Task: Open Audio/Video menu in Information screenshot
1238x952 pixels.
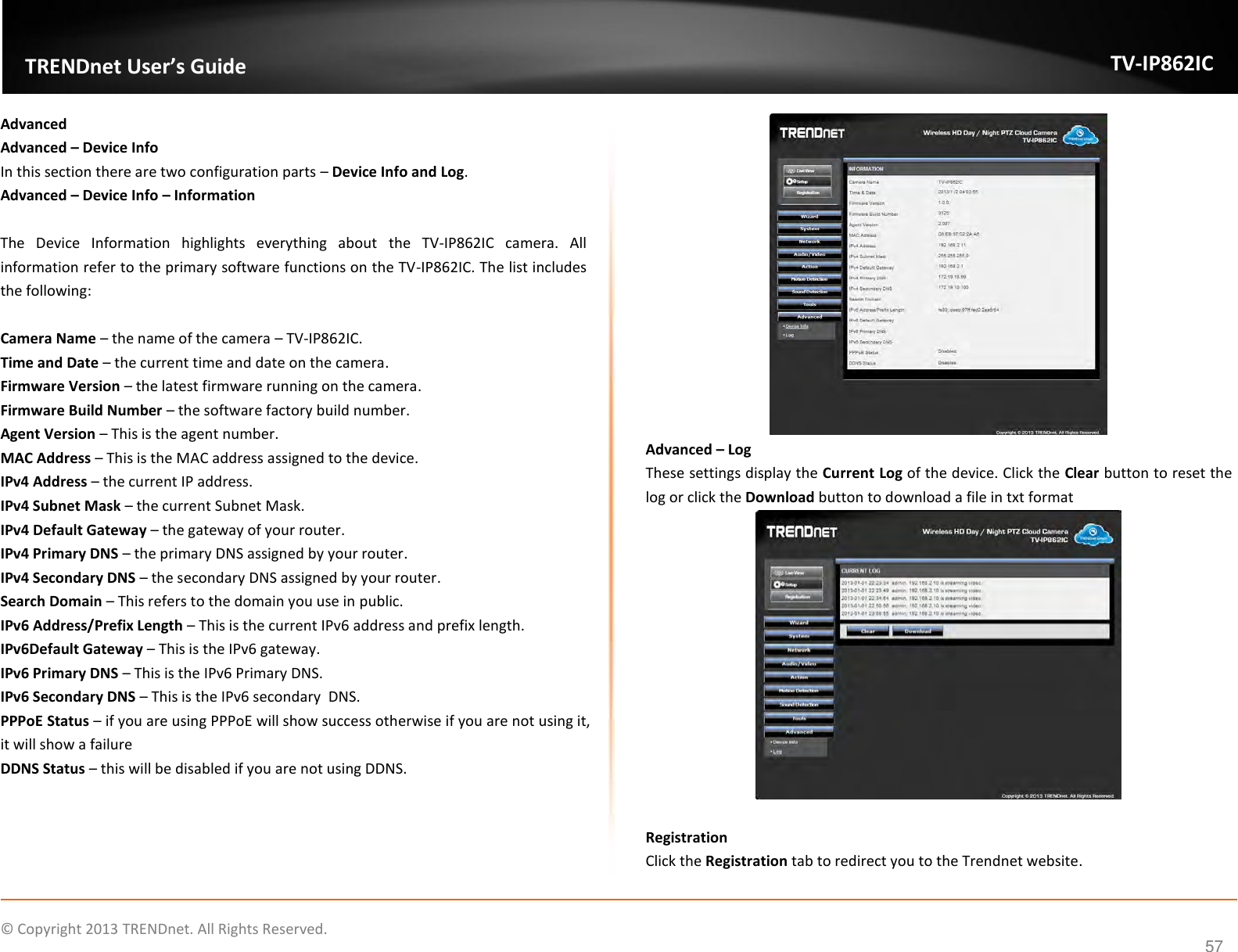Action: [809, 254]
